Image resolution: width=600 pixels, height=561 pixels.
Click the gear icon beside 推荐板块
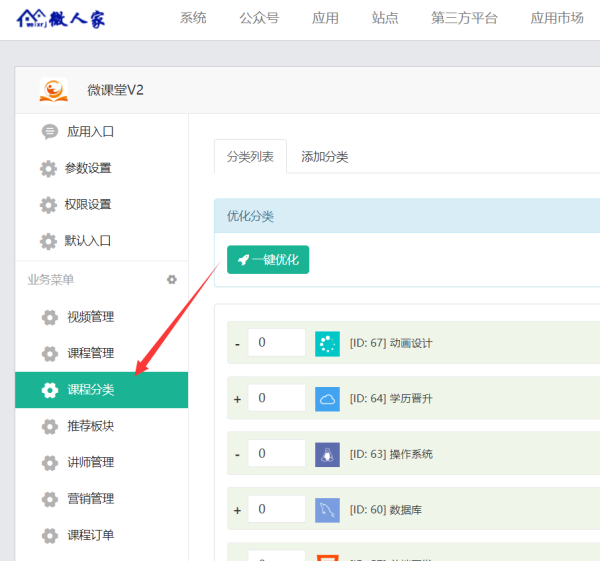tap(50, 426)
